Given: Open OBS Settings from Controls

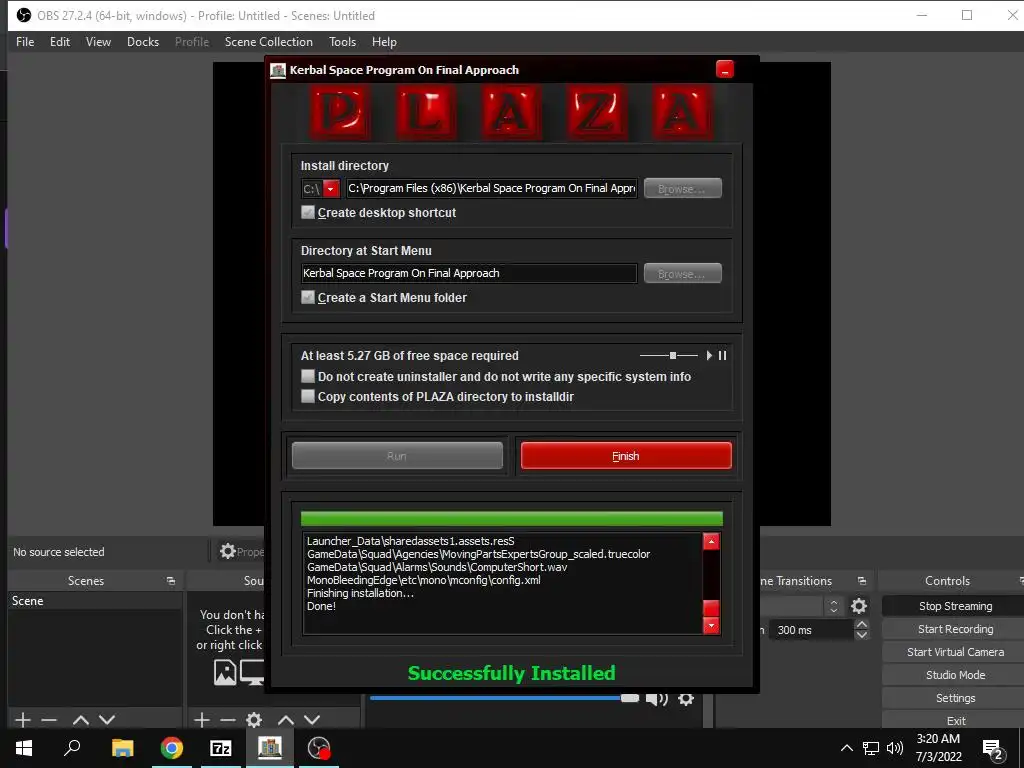Looking at the screenshot, I should [x=955, y=698].
